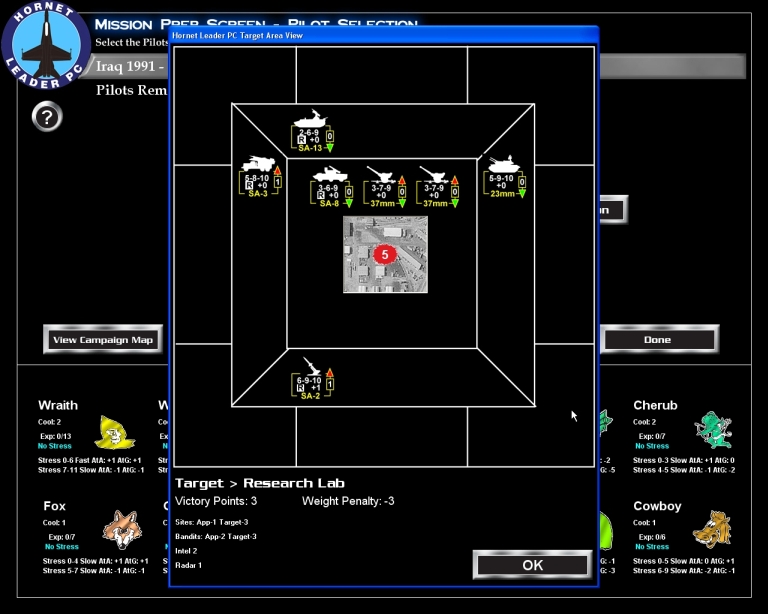Select the SA-8 vehicle unit

331,187
